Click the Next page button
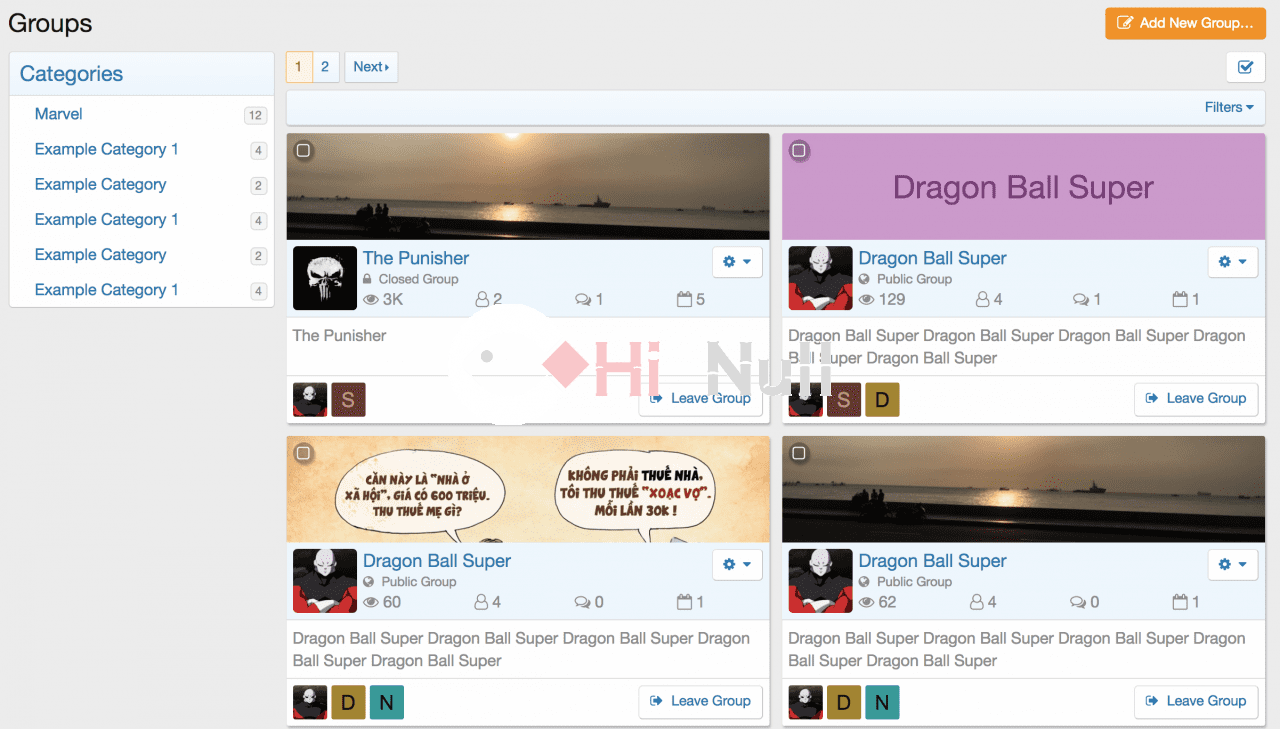This screenshot has height=729, width=1280. 371,67
